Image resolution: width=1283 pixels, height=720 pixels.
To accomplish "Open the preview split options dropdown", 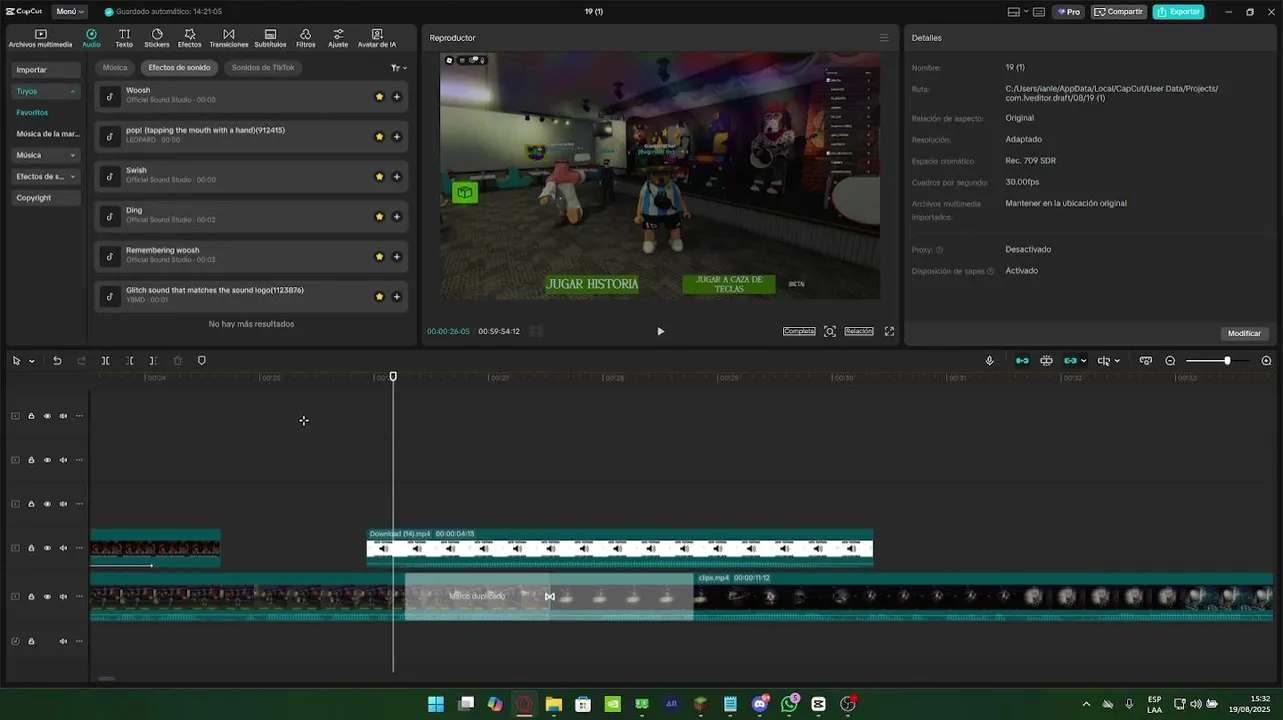I will [1117, 361].
